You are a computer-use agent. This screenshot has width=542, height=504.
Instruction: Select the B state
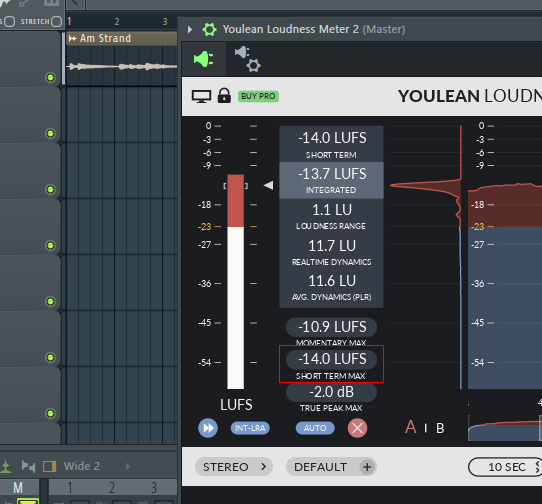pyautogui.click(x=440, y=428)
